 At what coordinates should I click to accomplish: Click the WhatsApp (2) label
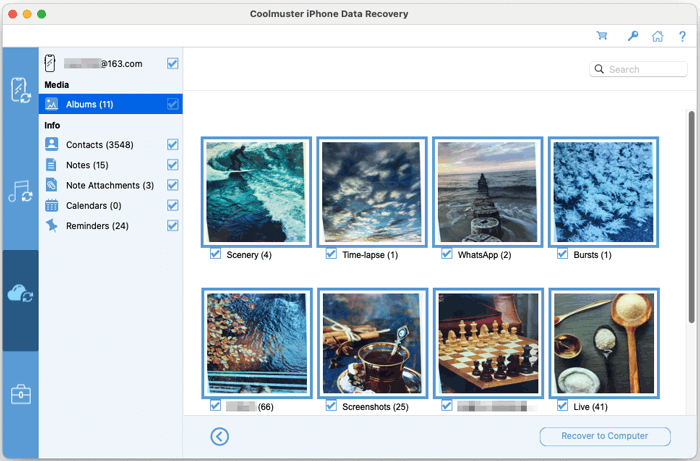click(484, 255)
